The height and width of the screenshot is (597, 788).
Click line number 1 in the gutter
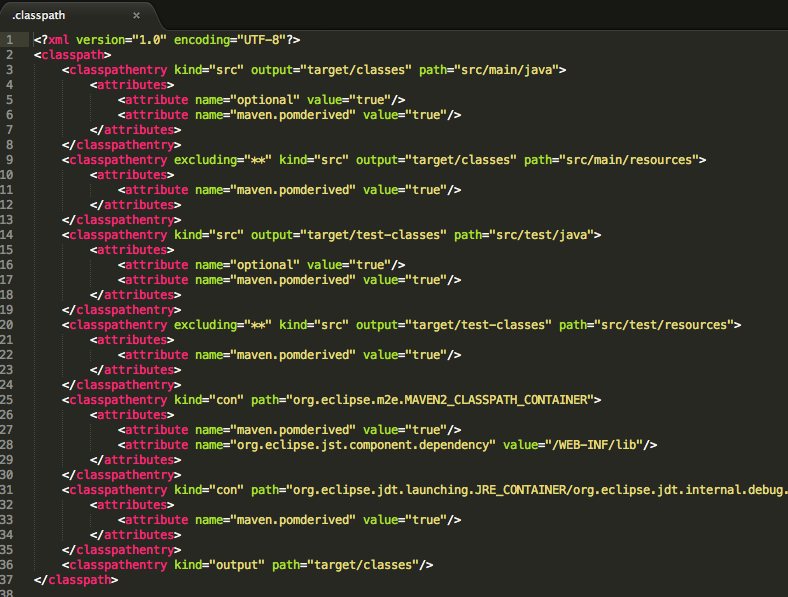10,40
